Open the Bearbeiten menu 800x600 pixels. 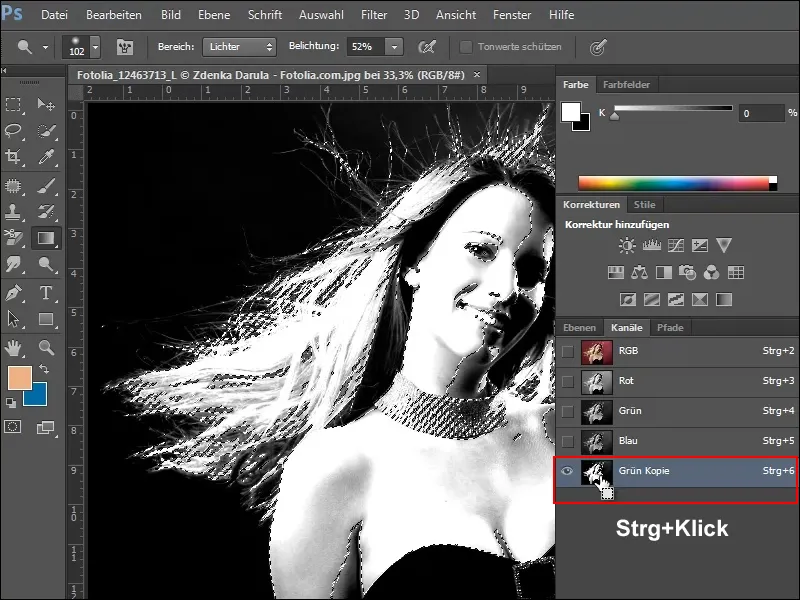tap(114, 15)
